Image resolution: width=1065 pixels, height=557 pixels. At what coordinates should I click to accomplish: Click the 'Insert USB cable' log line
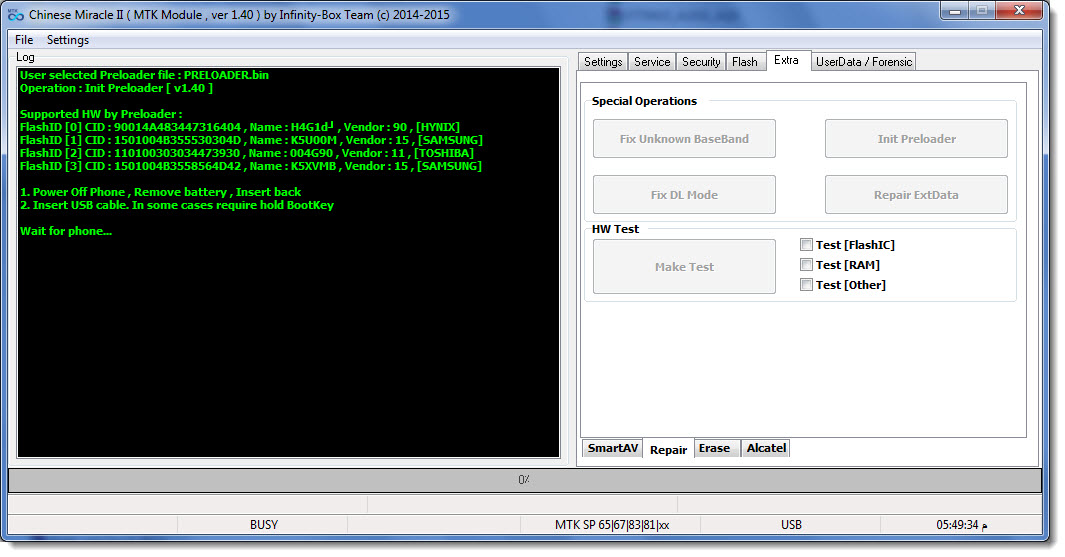(177, 205)
